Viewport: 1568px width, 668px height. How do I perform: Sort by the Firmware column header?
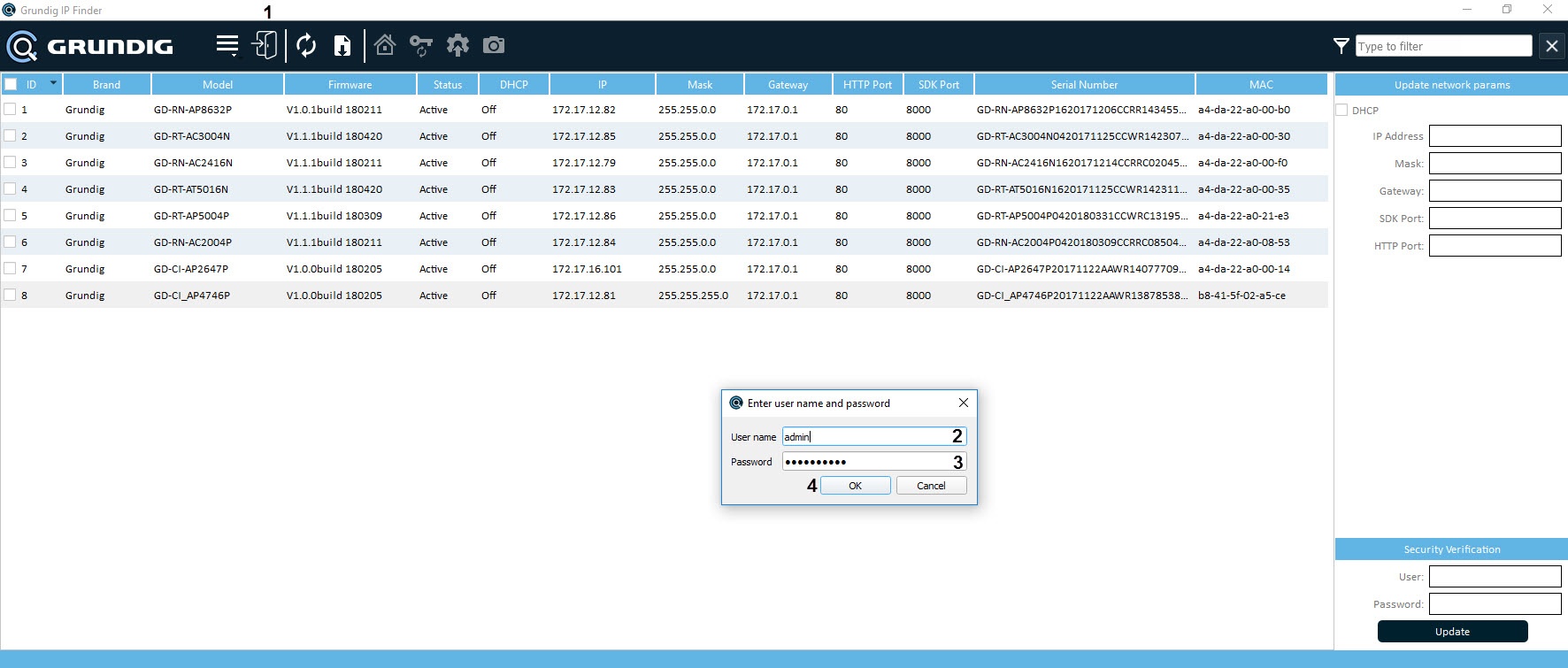click(x=350, y=85)
